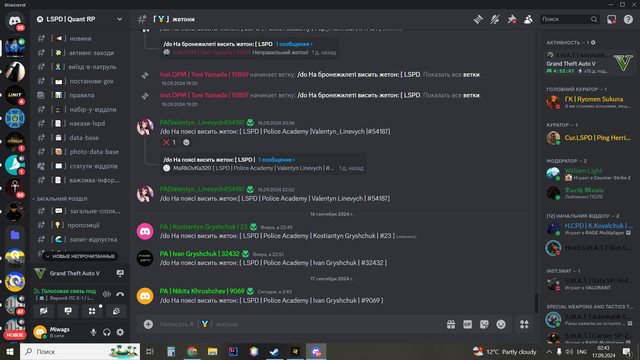The image size is (640, 360).
Task: Click the search field in header
Action: (x=570, y=19)
